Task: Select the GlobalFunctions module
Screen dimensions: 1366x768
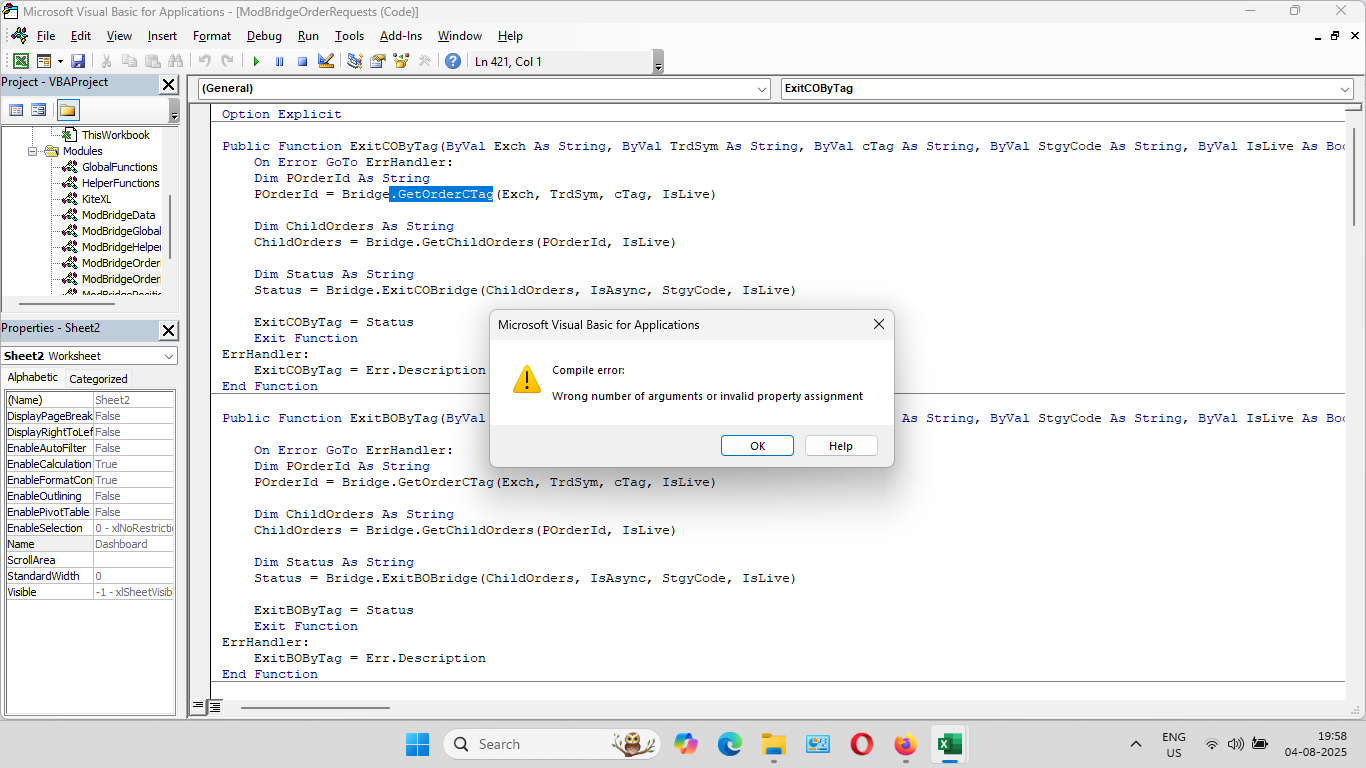Action: 119,167
